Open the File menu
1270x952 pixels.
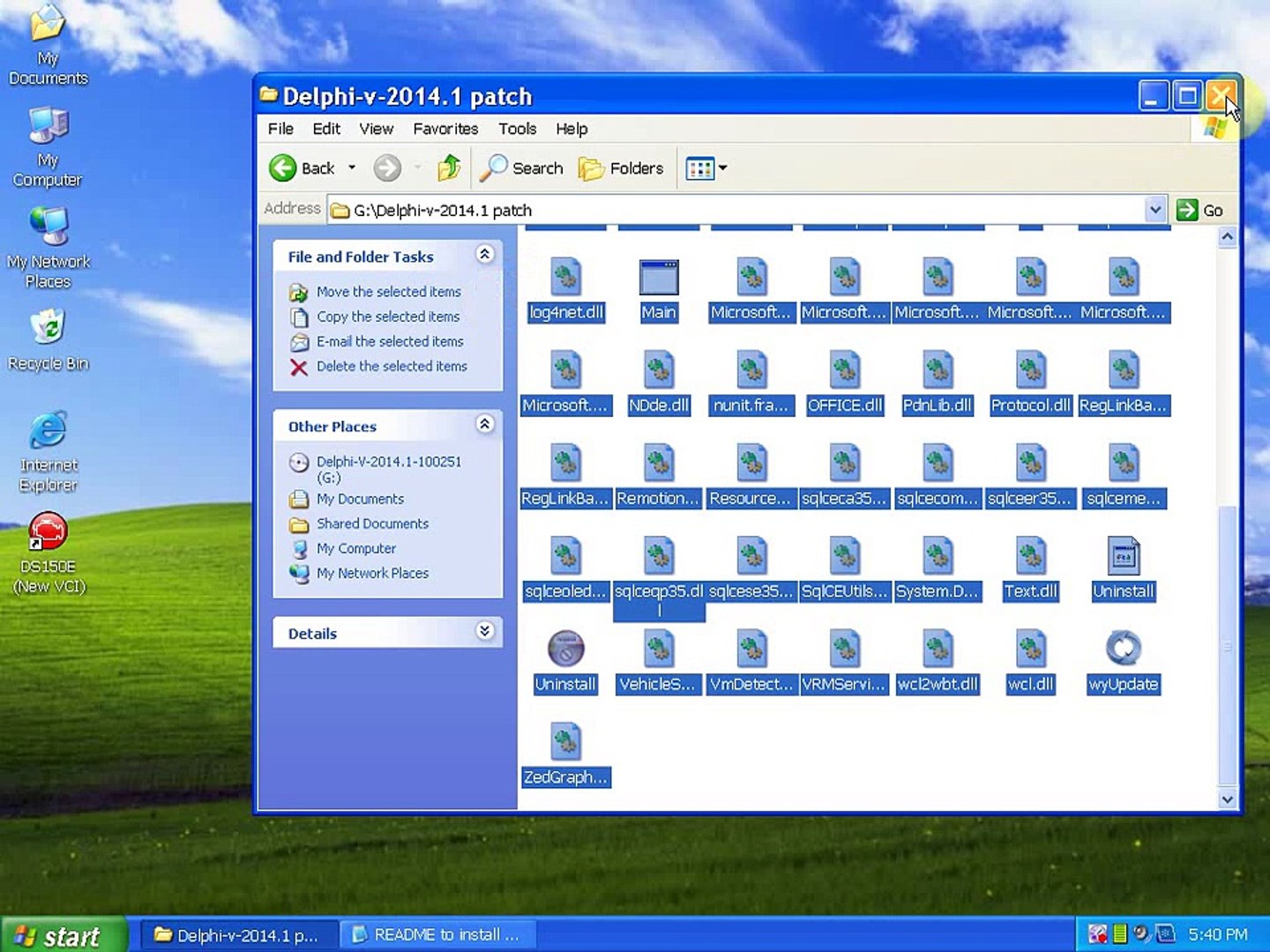pyautogui.click(x=280, y=129)
